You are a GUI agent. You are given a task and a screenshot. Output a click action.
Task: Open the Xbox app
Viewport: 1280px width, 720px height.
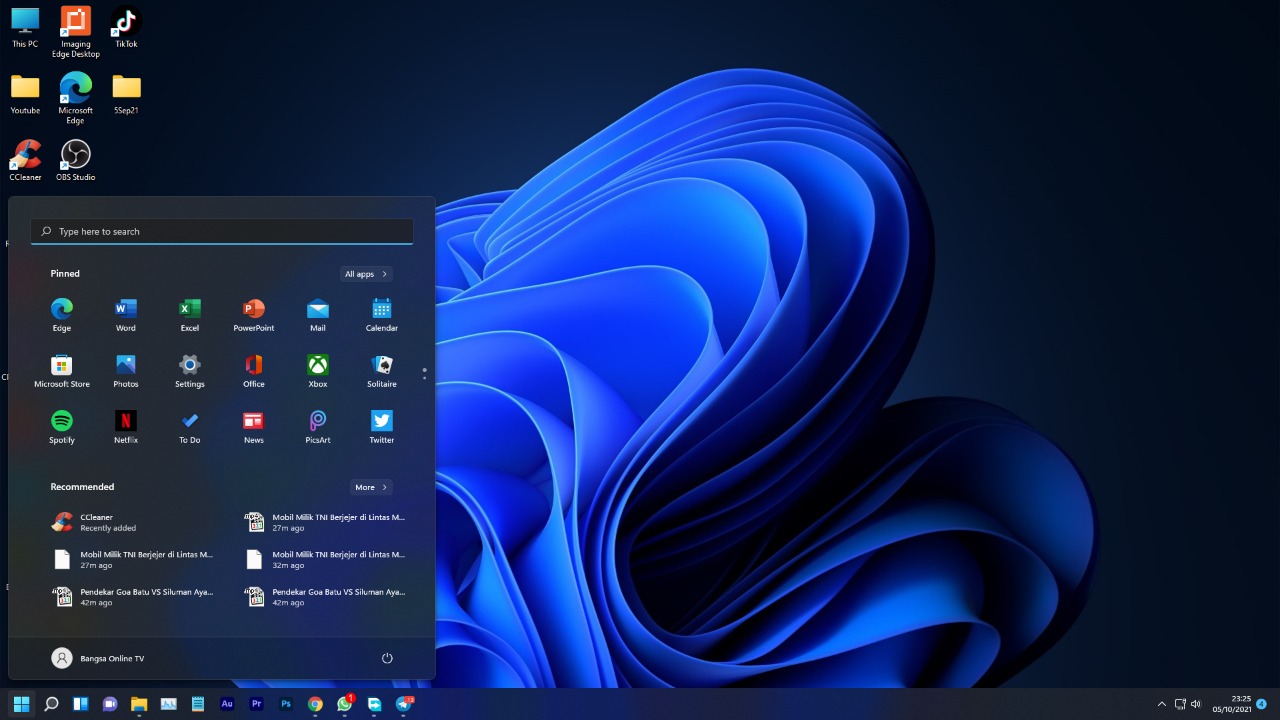[x=318, y=370]
